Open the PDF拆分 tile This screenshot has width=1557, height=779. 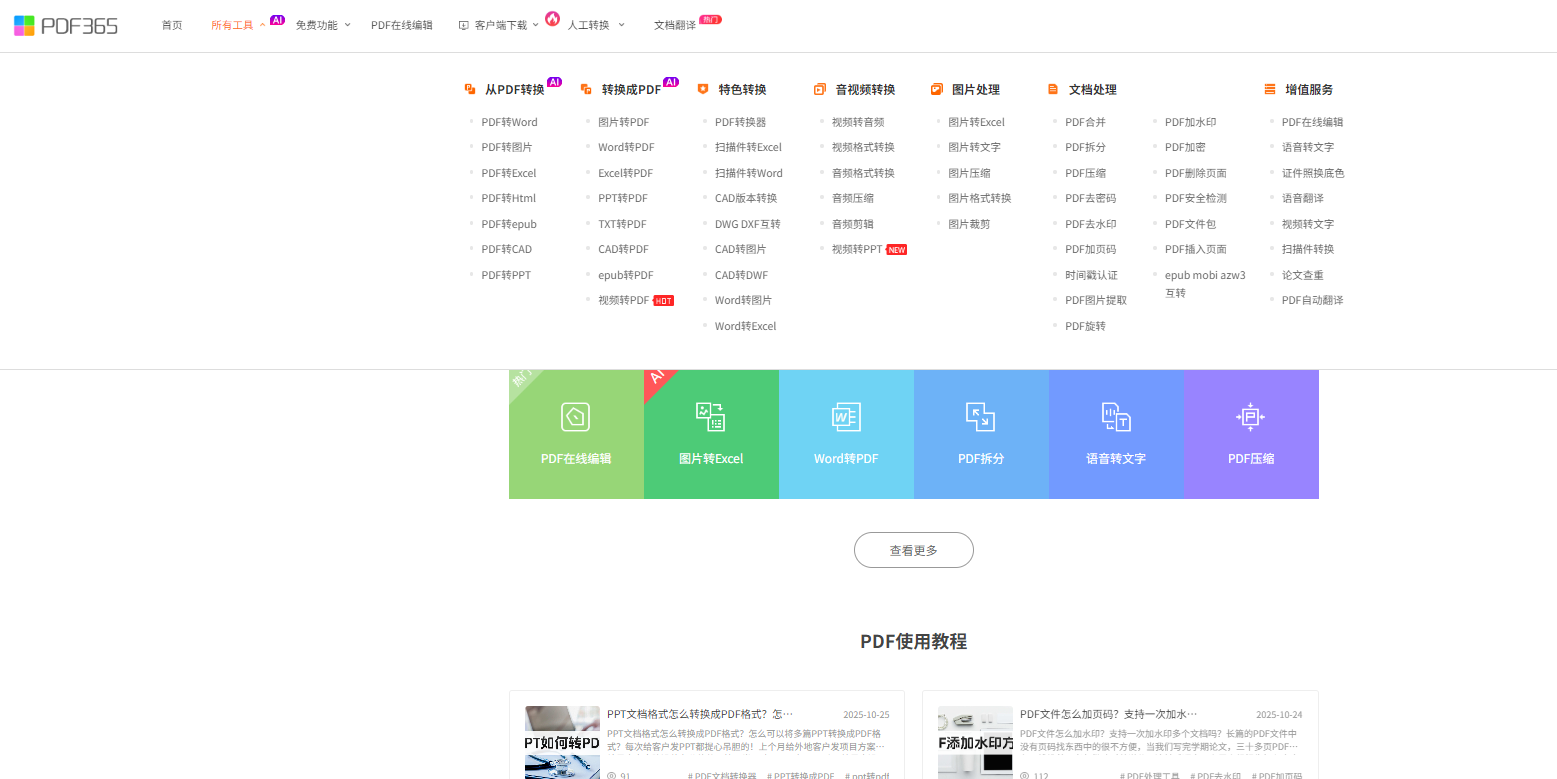click(981, 434)
